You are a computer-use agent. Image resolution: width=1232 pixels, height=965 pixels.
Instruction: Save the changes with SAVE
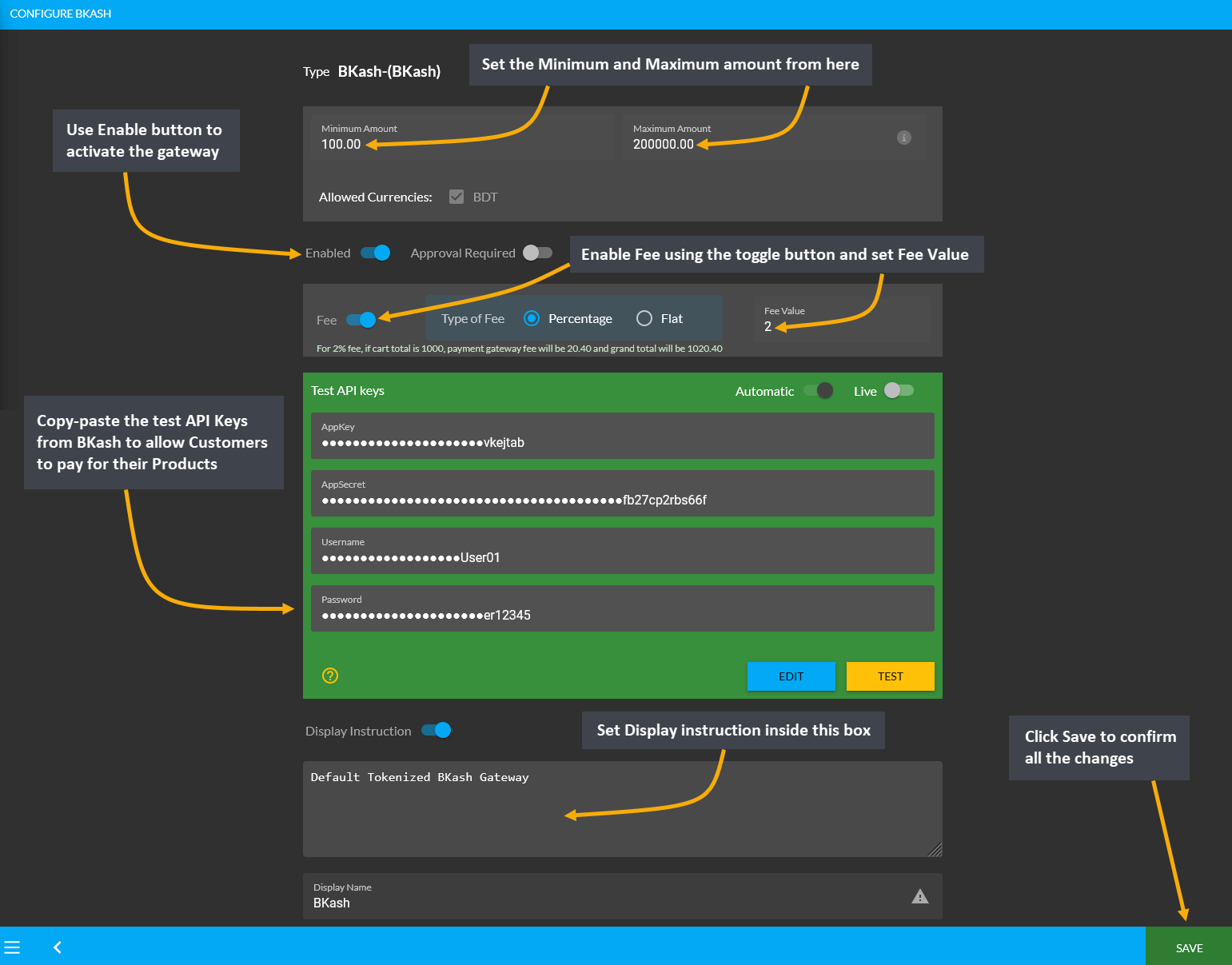pos(1189,947)
